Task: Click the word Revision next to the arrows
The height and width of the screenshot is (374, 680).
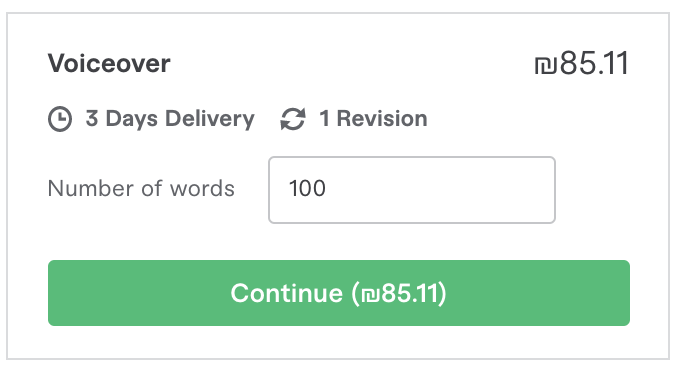Action: 382,118
